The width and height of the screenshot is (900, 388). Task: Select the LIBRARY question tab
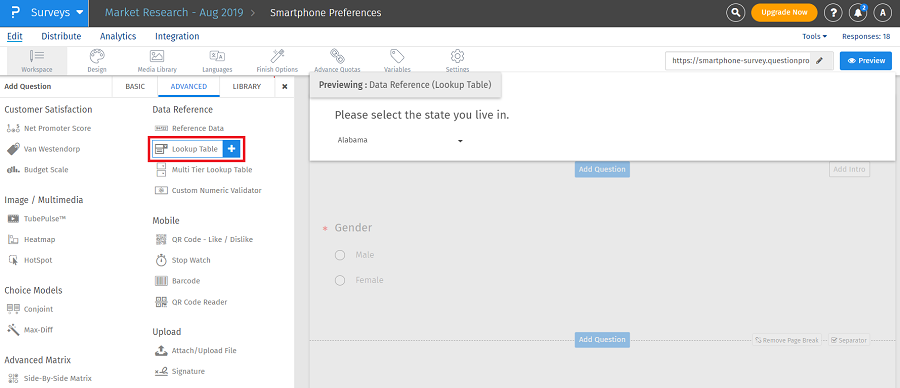pos(247,87)
